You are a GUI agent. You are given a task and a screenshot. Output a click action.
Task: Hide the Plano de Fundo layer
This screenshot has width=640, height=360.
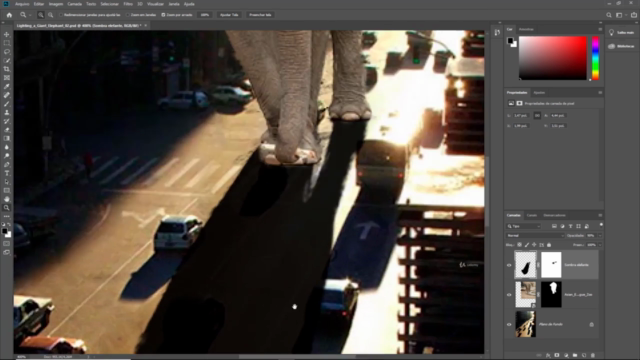tap(509, 324)
